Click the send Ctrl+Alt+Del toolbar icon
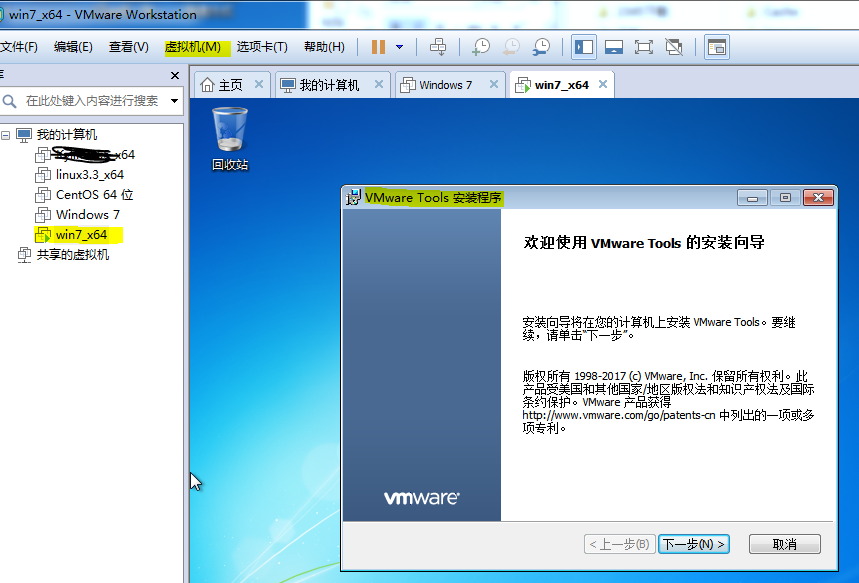 (438, 47)
